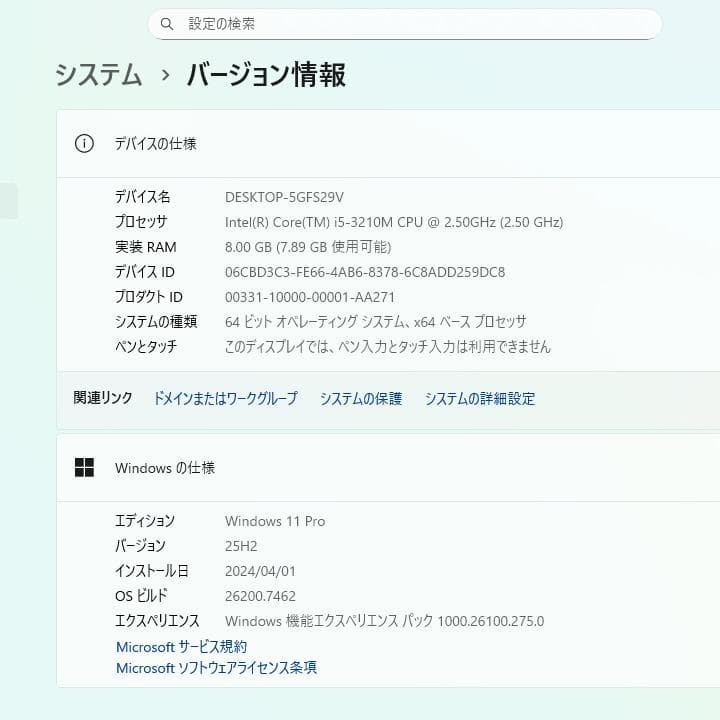720x720 pixels.
Task: Click the 実装 RAM label
Action: [x=146, y=247]
